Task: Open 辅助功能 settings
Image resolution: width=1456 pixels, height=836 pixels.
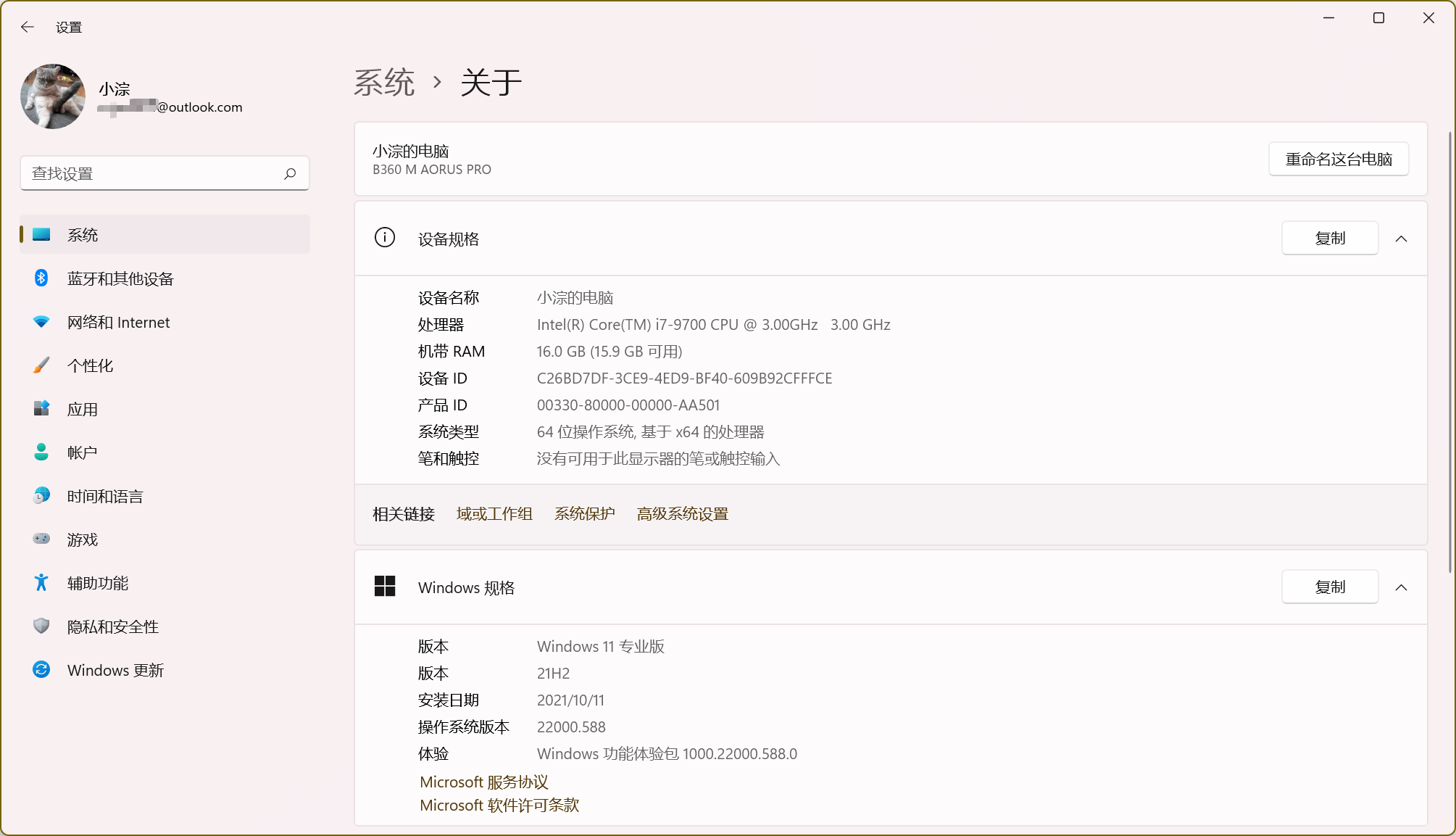Action: coord(97,583)
